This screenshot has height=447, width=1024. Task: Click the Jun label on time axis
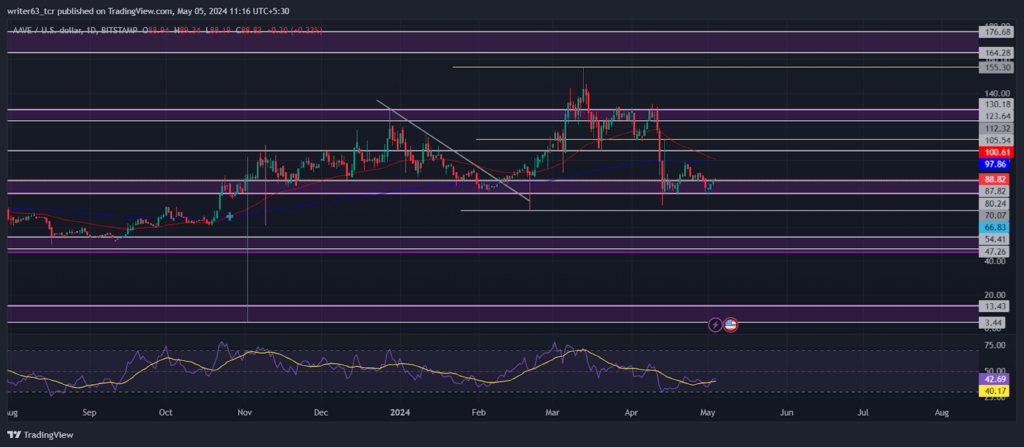pos(787,414)
